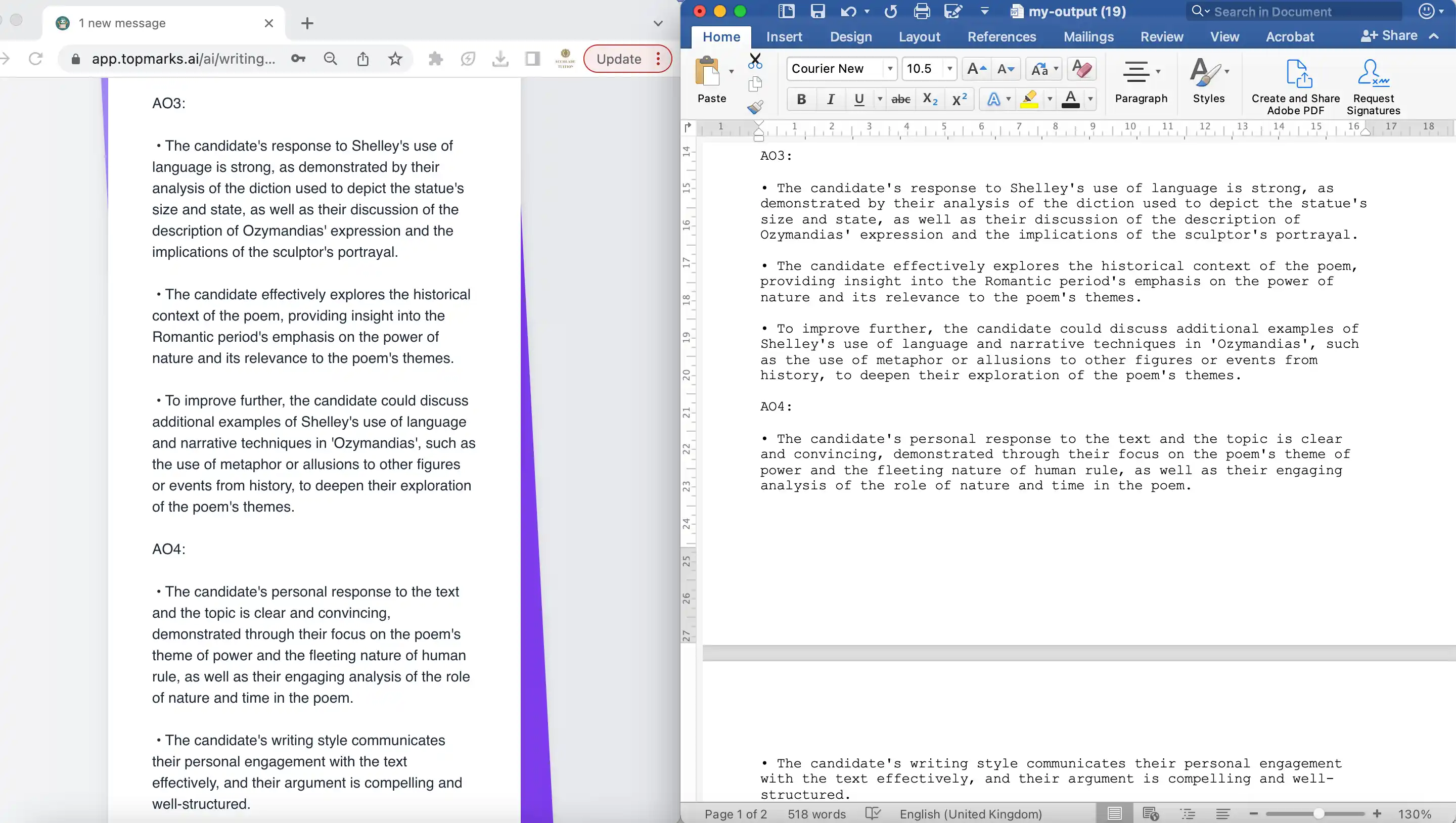This screenshot has width=1456, height=823.
Task: Switch to Print Layout view in status bar
Action: coord(1115,813)
